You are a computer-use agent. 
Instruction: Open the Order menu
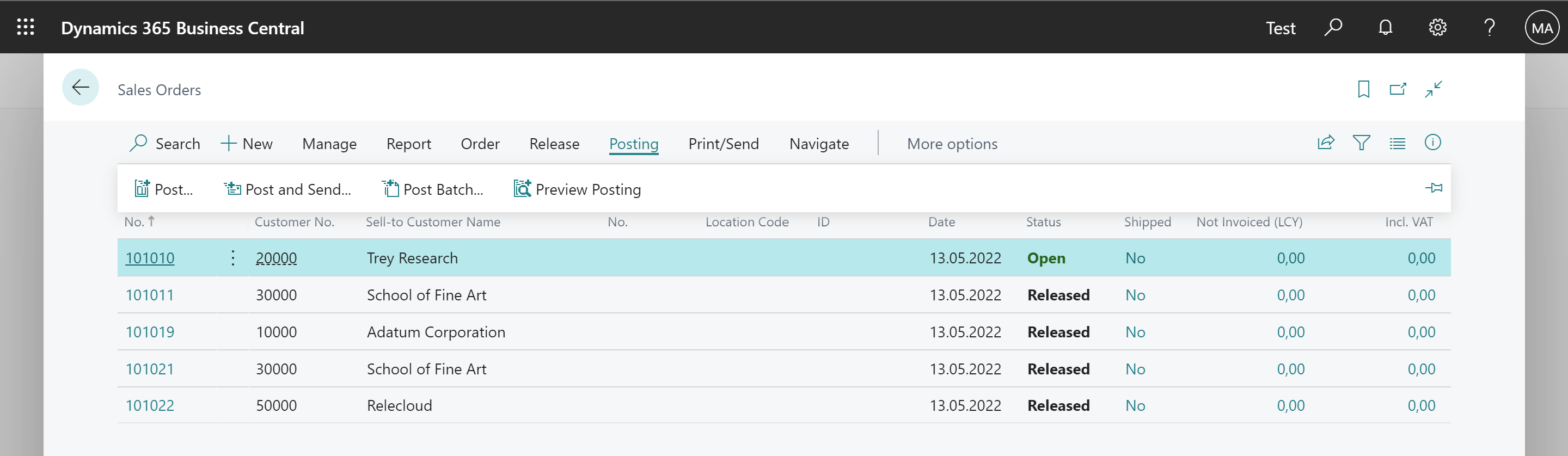(480, 144)
